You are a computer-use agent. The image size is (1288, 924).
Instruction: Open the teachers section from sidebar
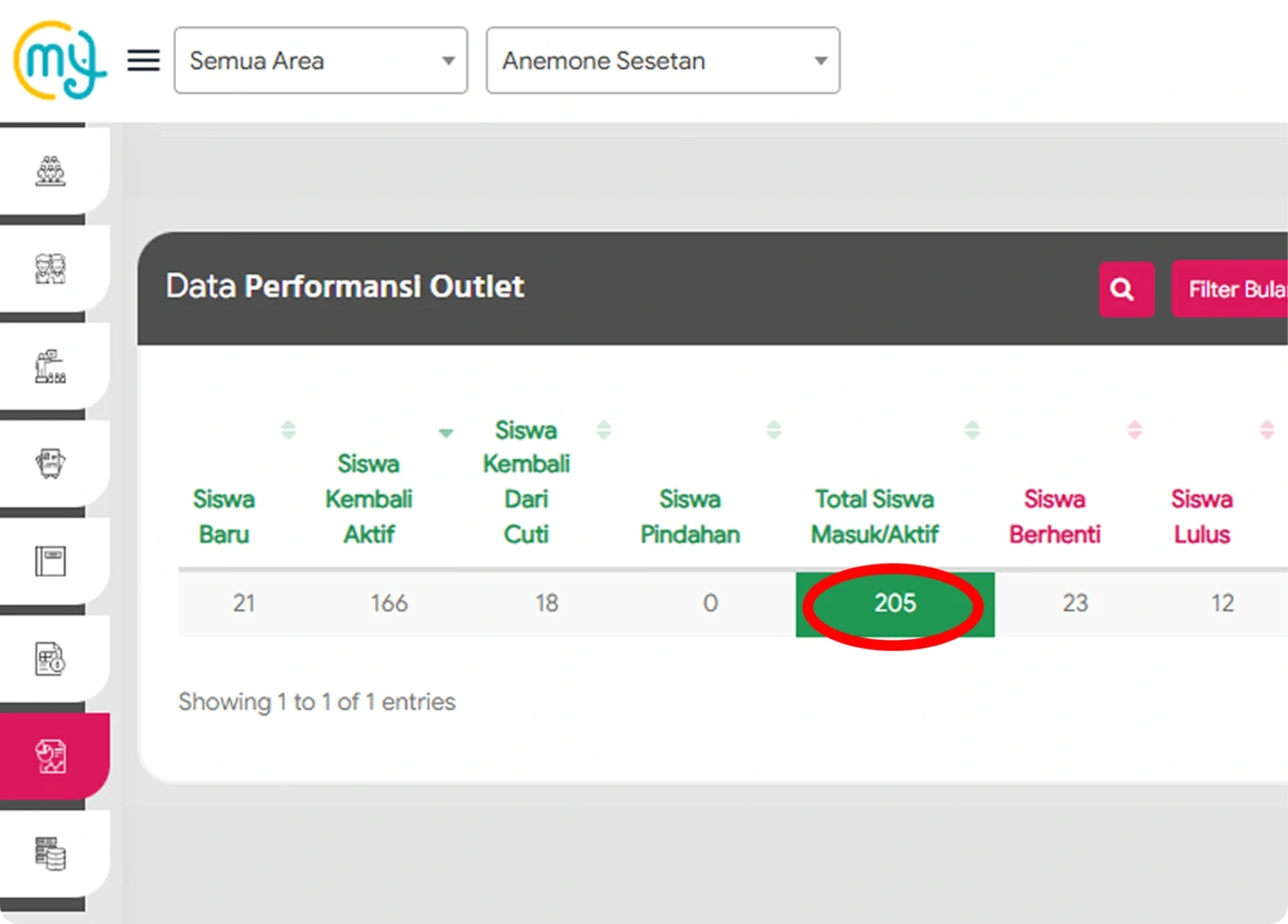[x=52, y=269]
